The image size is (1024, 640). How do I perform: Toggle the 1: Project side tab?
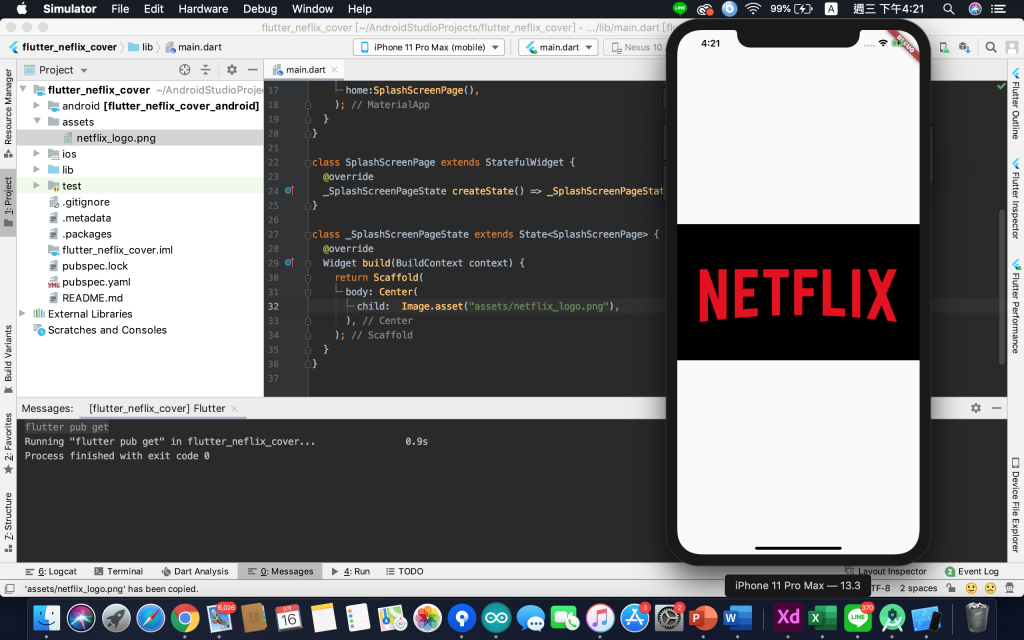click(8, 201)
